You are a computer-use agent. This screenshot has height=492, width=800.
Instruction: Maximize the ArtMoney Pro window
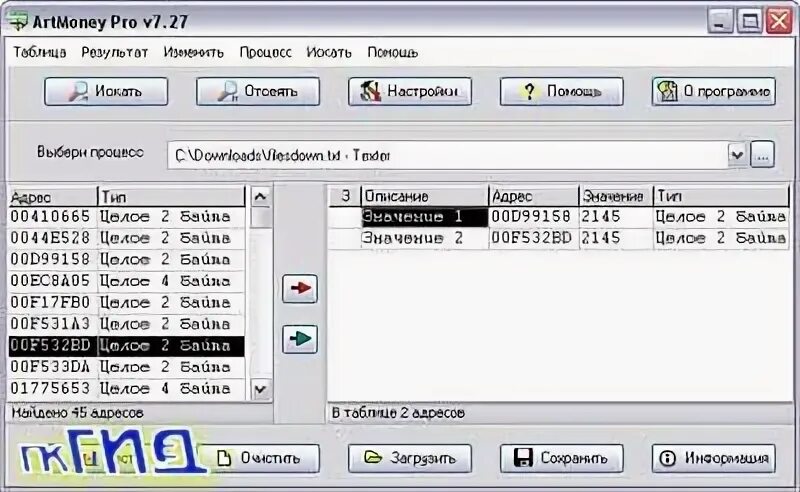[x=749, y=21]
